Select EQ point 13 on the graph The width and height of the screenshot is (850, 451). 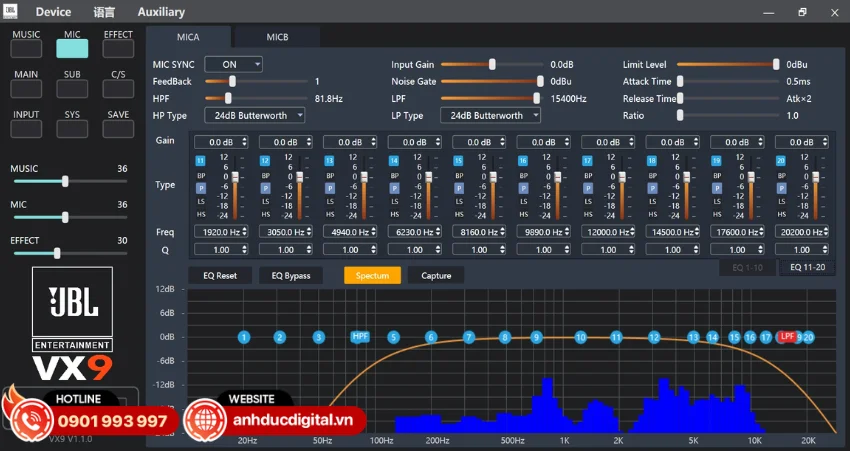click(693, 337)
